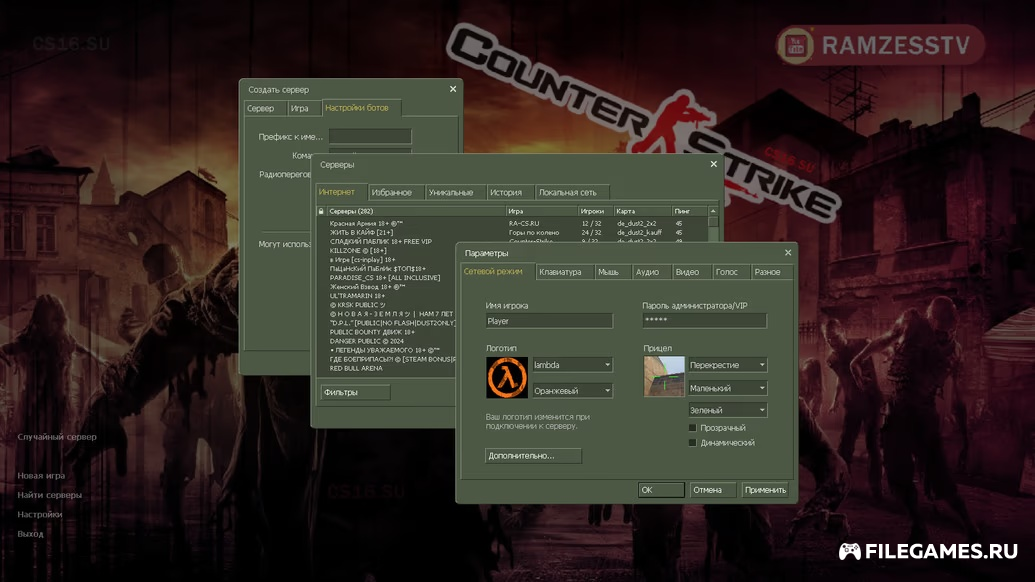Click the OK button in Параметры
Viewport: 1035px width, 582px height.
(661, 490)
